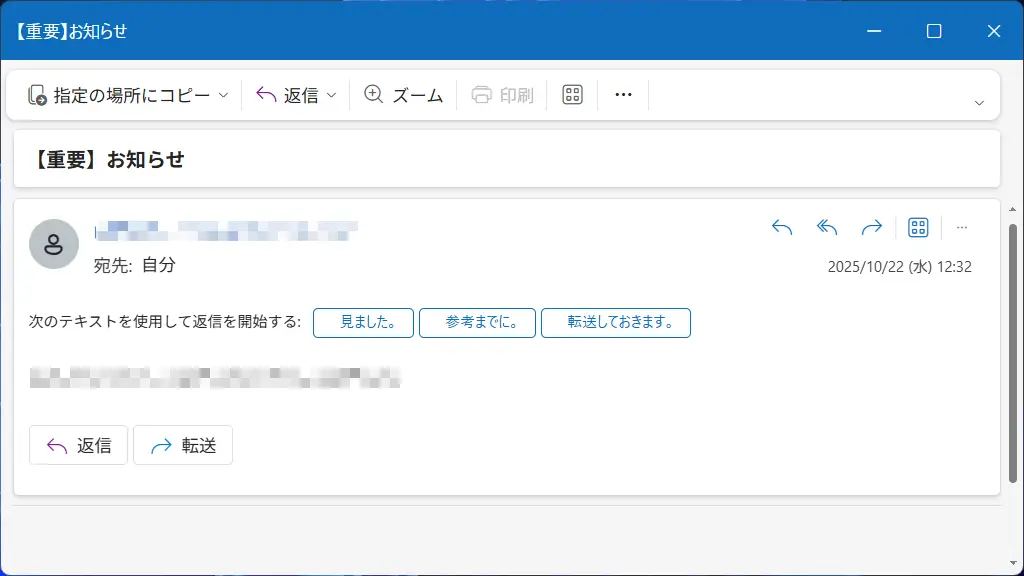Click the Zoom (ズーム) magnifier button
1024x576 pixels.
point(403,95)
